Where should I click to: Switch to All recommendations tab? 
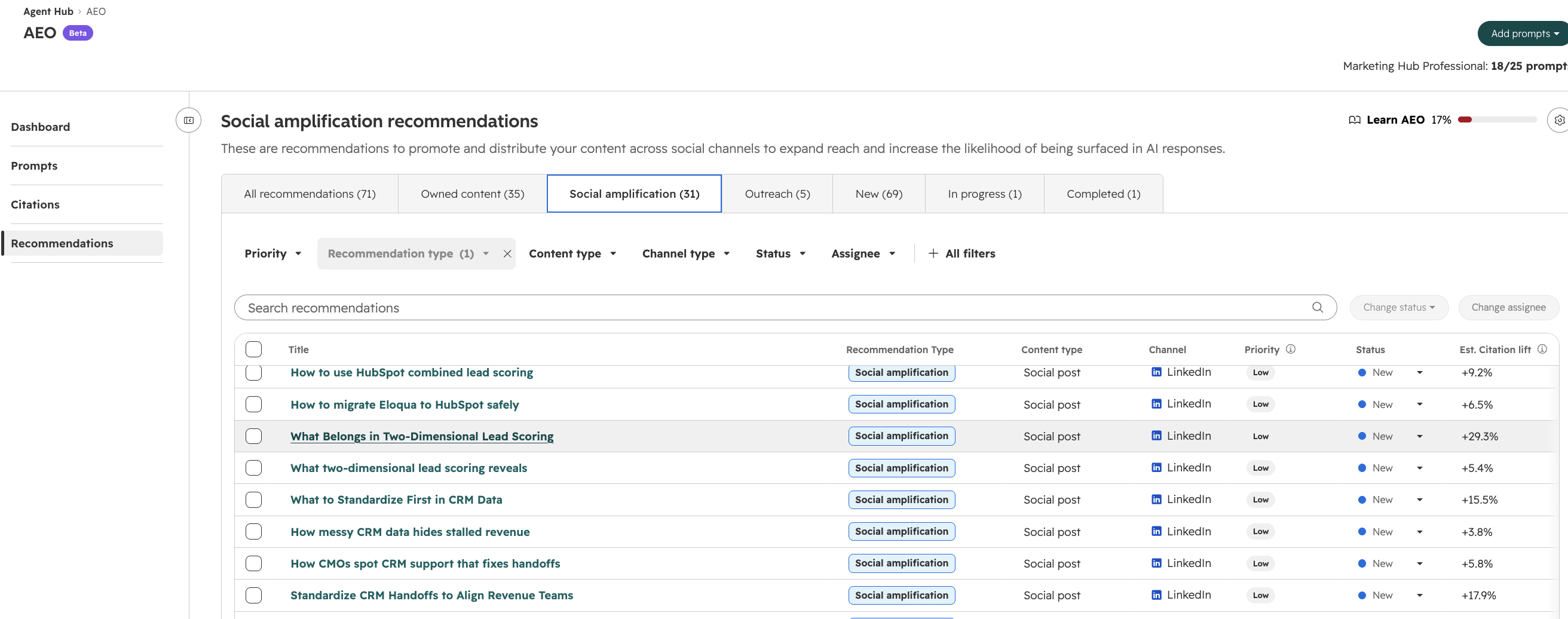[x=310, y=194]
